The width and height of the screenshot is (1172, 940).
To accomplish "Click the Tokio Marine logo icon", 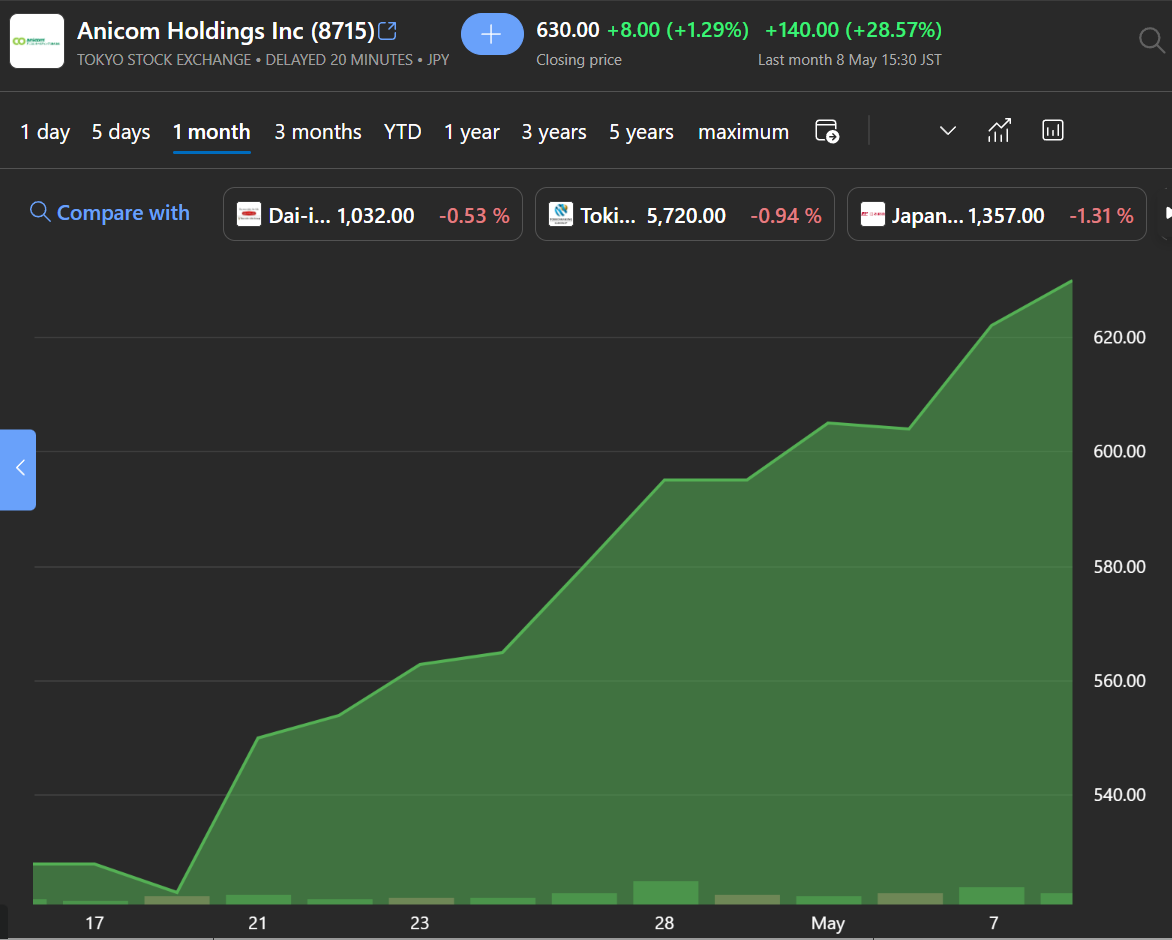I will click(561, 214).
